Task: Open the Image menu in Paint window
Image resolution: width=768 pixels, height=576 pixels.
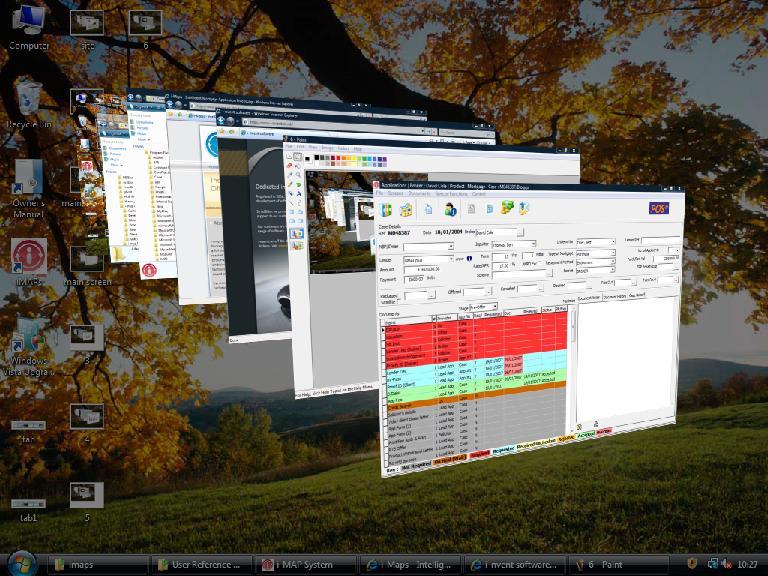Action: [327, 147]
